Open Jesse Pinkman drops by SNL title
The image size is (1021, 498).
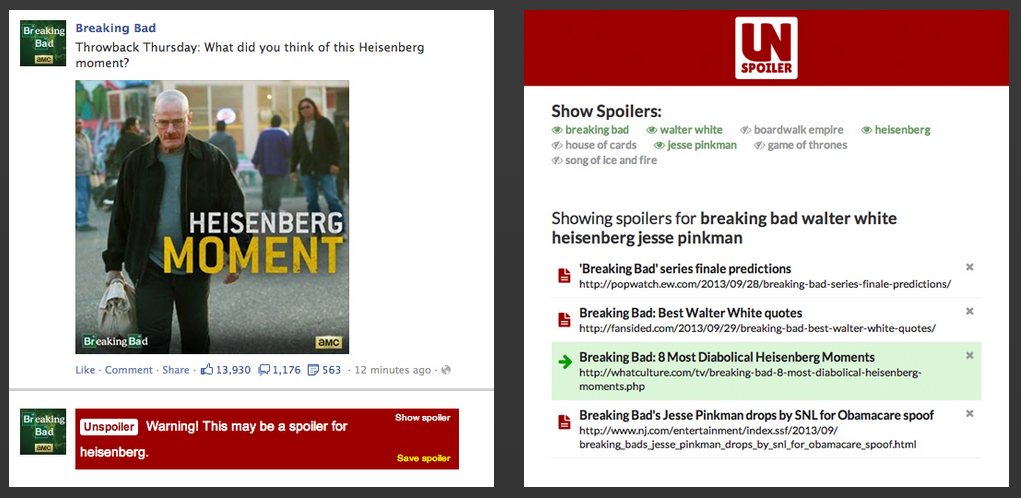757,415
